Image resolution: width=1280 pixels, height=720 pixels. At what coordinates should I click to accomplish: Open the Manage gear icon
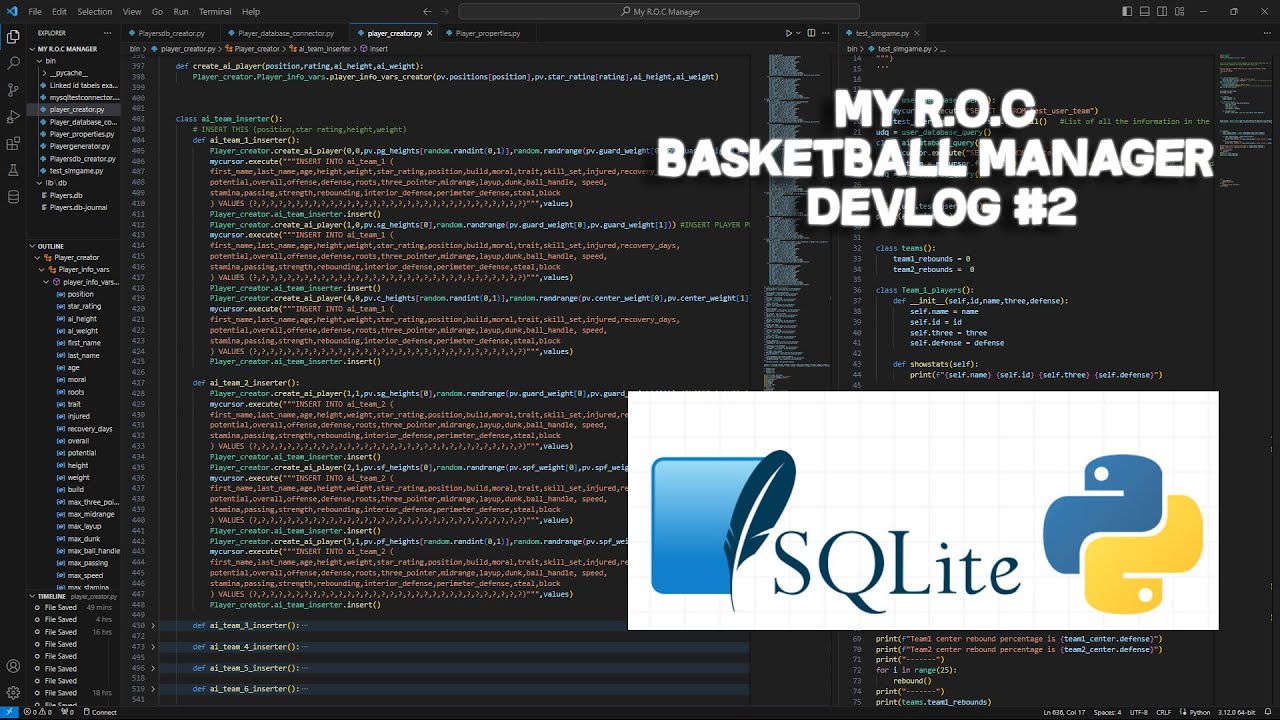[x=13, y=692]
